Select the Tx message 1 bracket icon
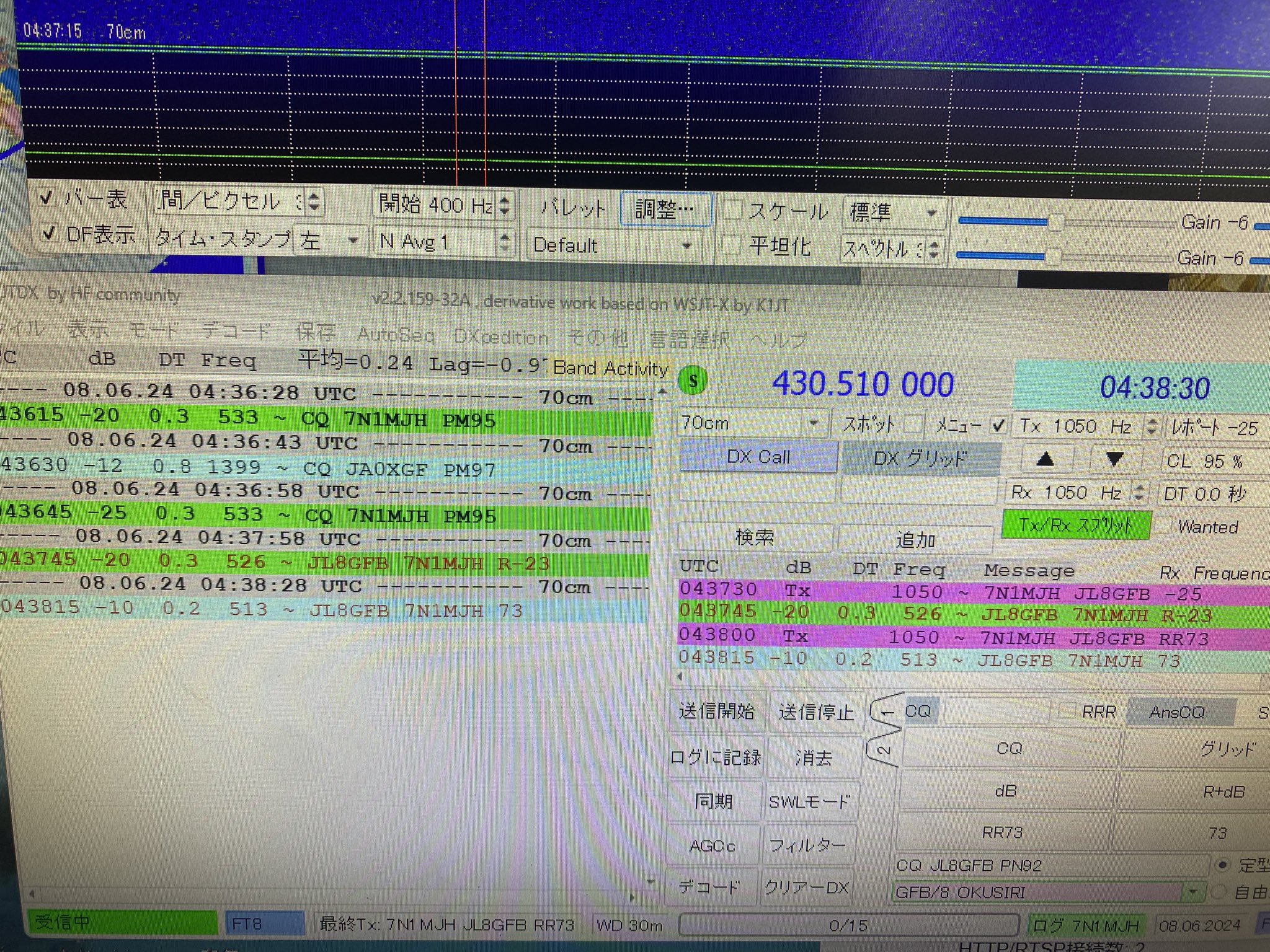This screenshot has width=1270, height=952. pyautogui.click(x=885, y=712)
